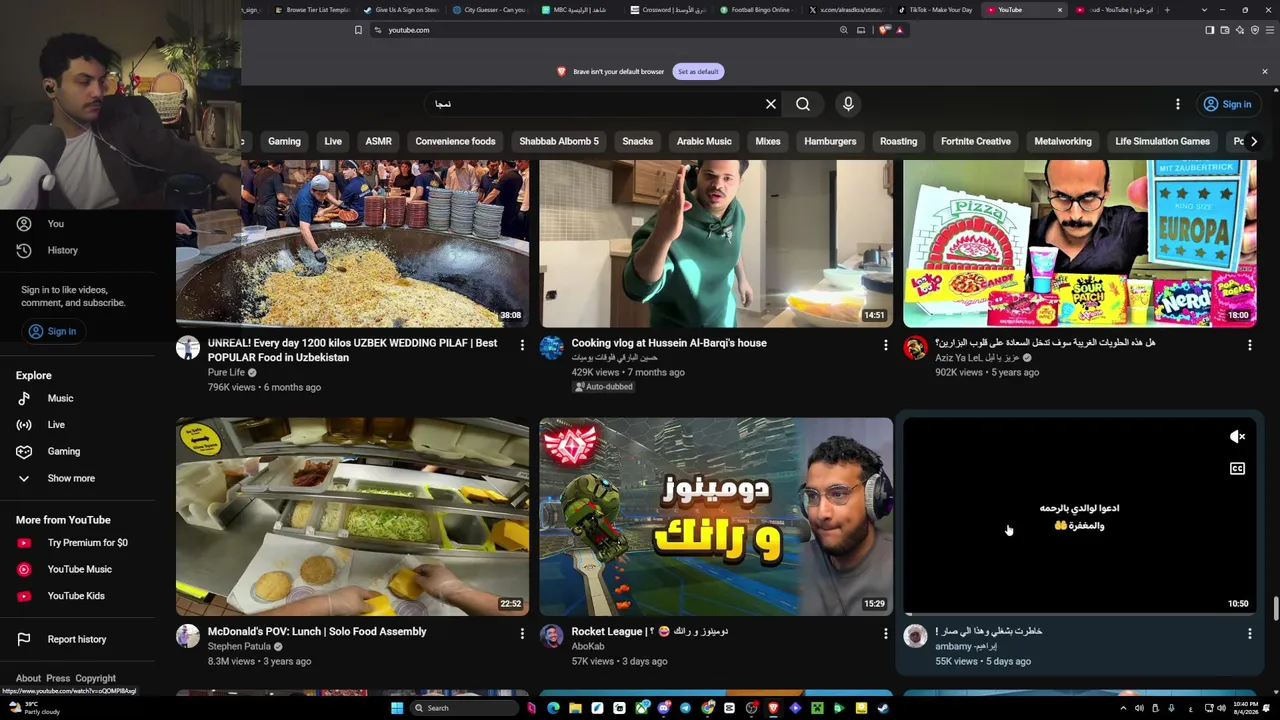Click the sidebar Sign in button
The height and width of the screenshot is (720, 1280).
click(53, 331)
